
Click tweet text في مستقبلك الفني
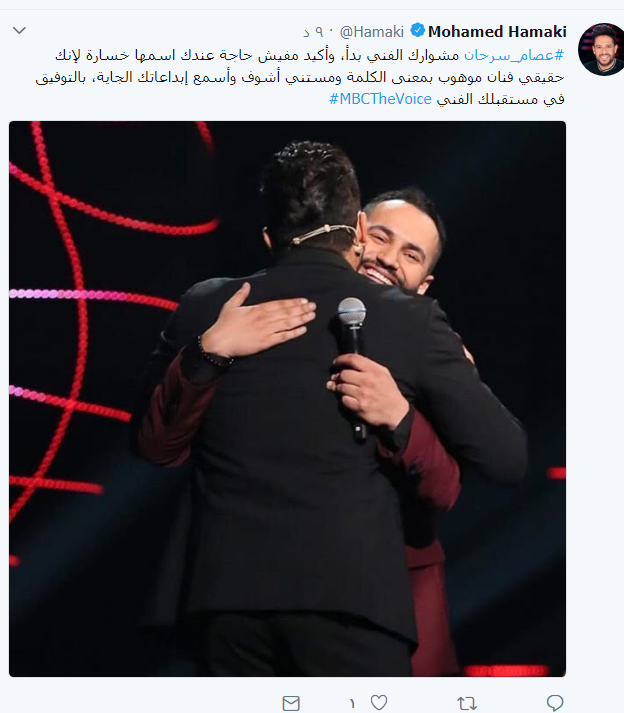click(501, 99)
